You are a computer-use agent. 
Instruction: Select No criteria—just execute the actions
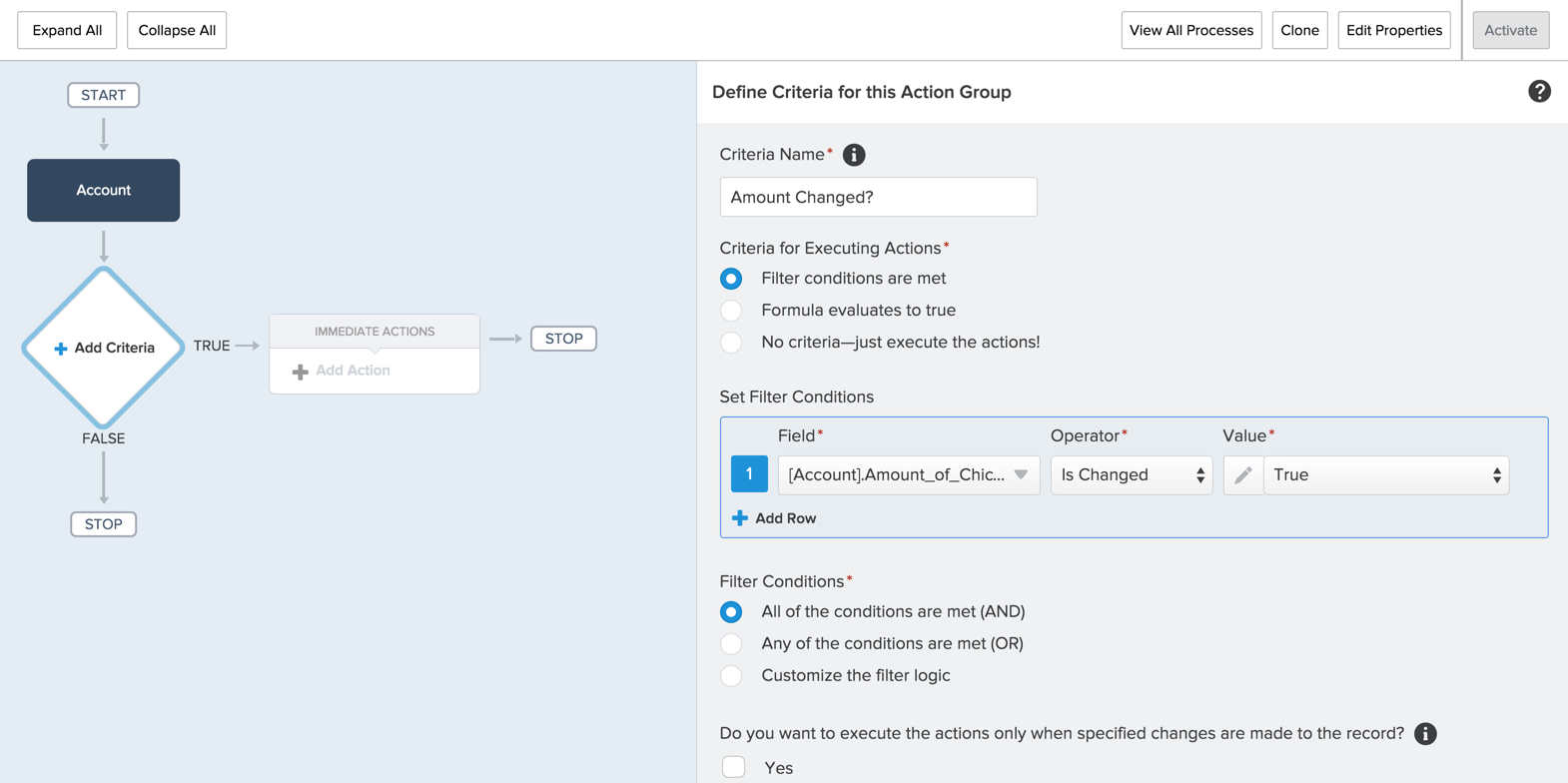coord(731,343)
